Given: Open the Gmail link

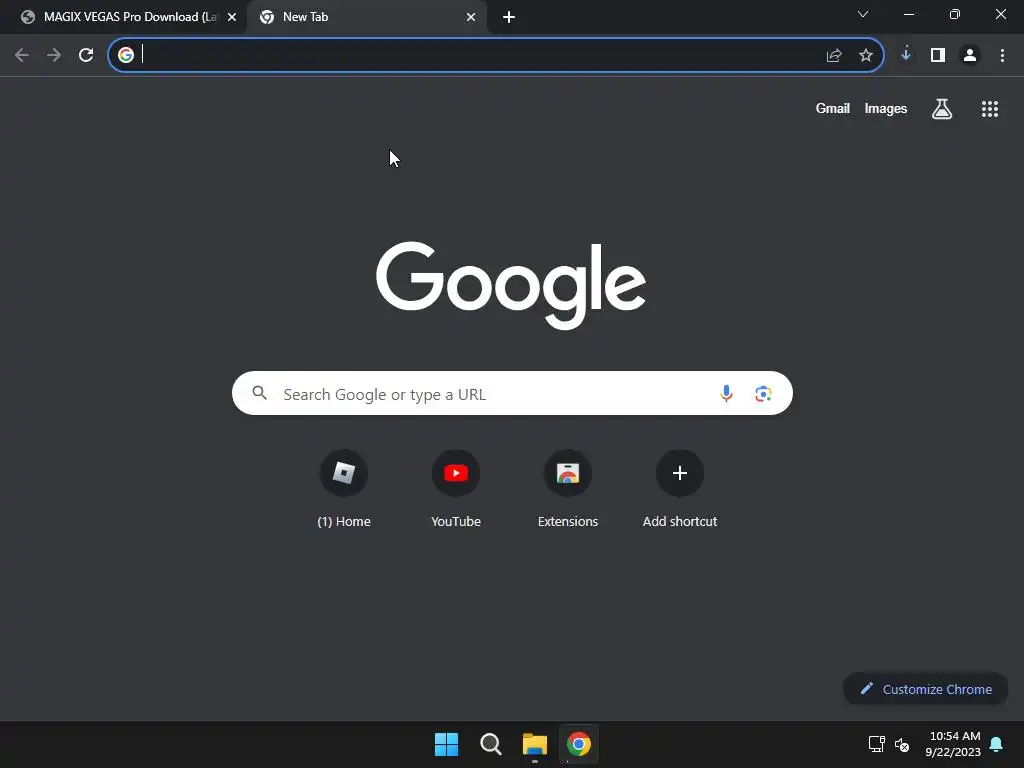Looking at the screenshot, I should coord(833,109).
